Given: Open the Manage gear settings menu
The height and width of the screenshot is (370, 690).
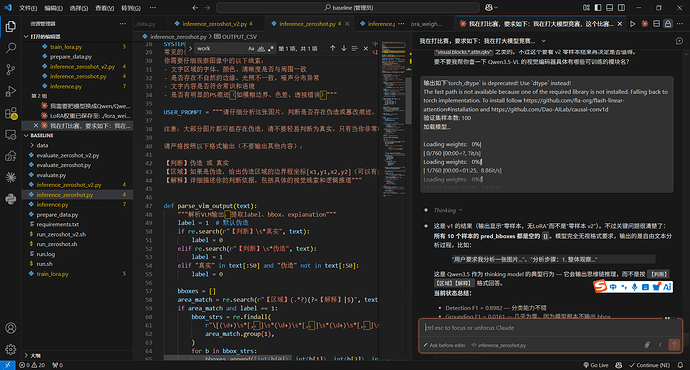Looking at the screenshot, I should [11, 349].
